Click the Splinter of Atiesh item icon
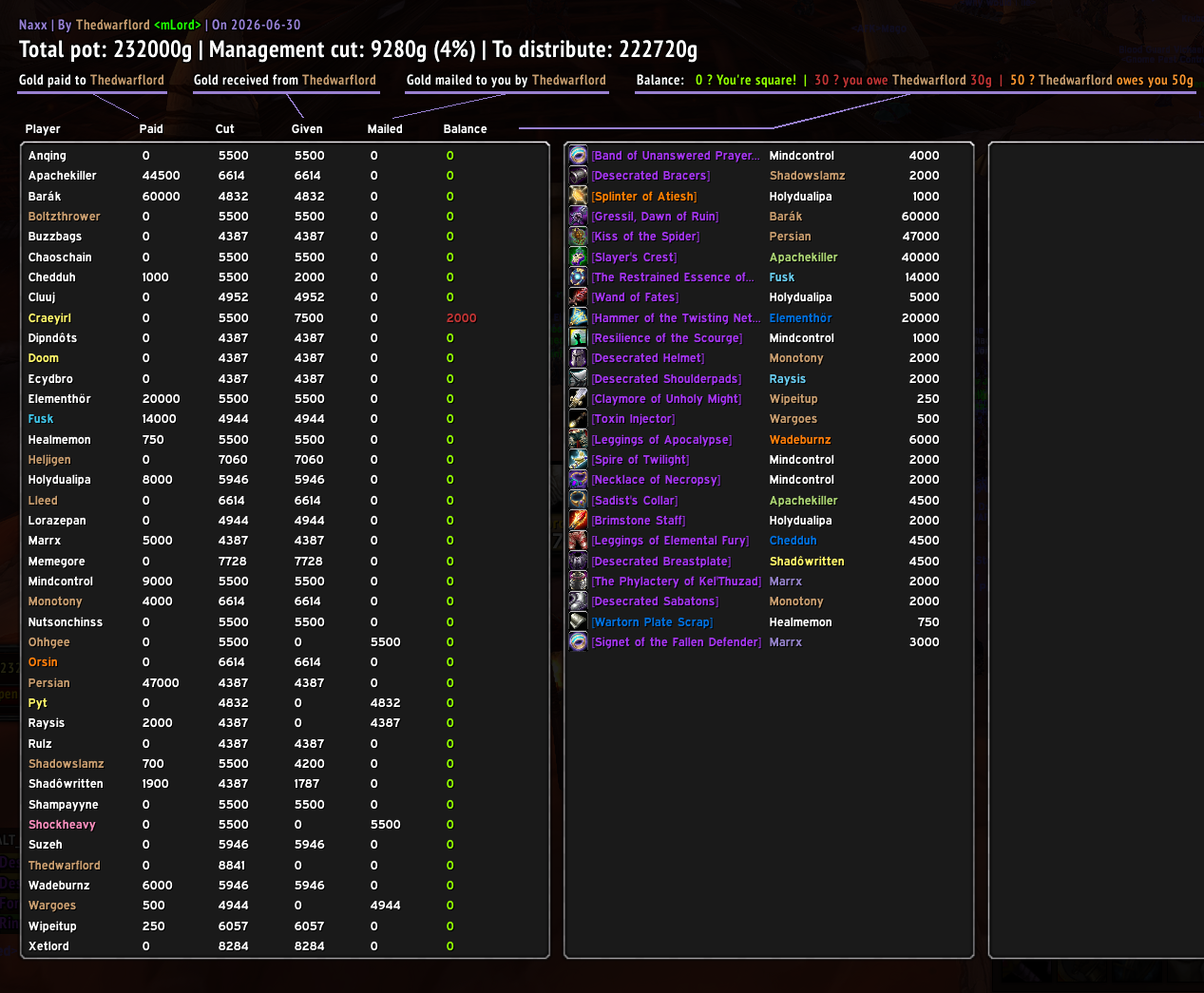Screen dimensions: 1204x993 pyautogui.click(x=578, y=196)
